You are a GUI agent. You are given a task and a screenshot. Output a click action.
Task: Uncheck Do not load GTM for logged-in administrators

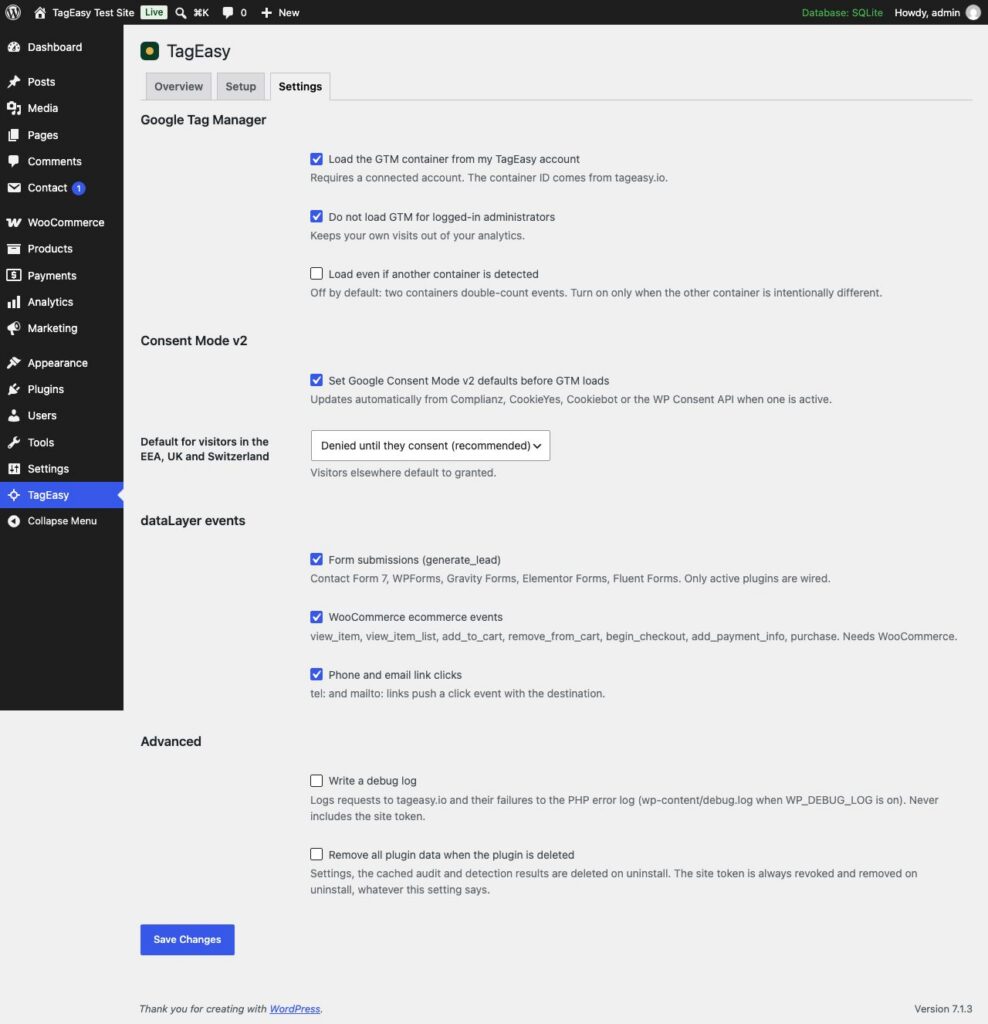click(317, 217)
